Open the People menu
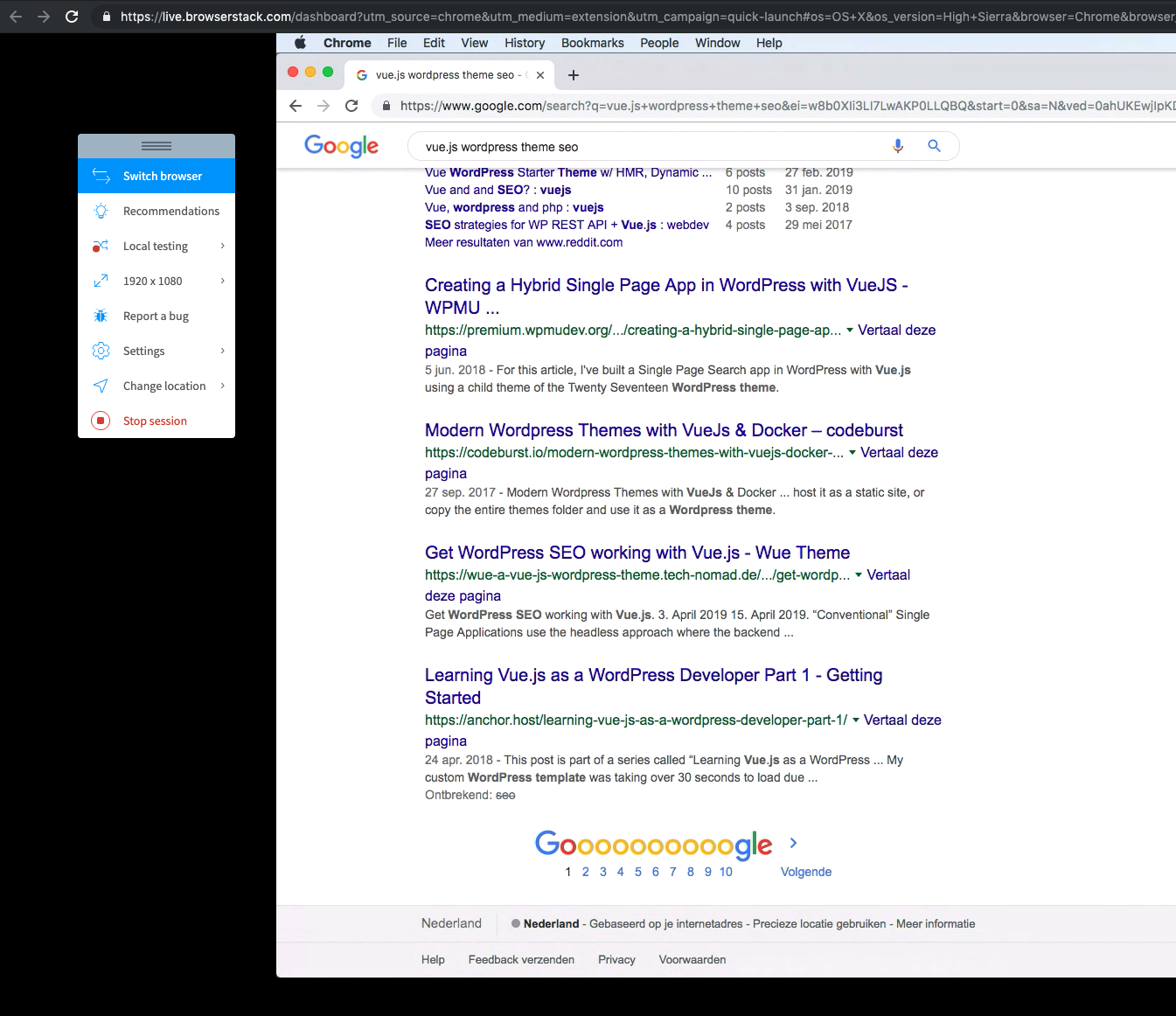 pyautogui.click(x=659, y=43)
